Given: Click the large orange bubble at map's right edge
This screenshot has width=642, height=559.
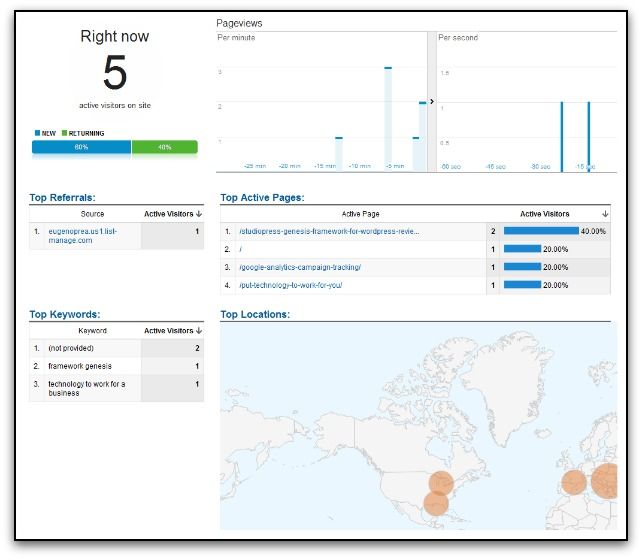Looking at the screenshot, I should tap(604, 481).
